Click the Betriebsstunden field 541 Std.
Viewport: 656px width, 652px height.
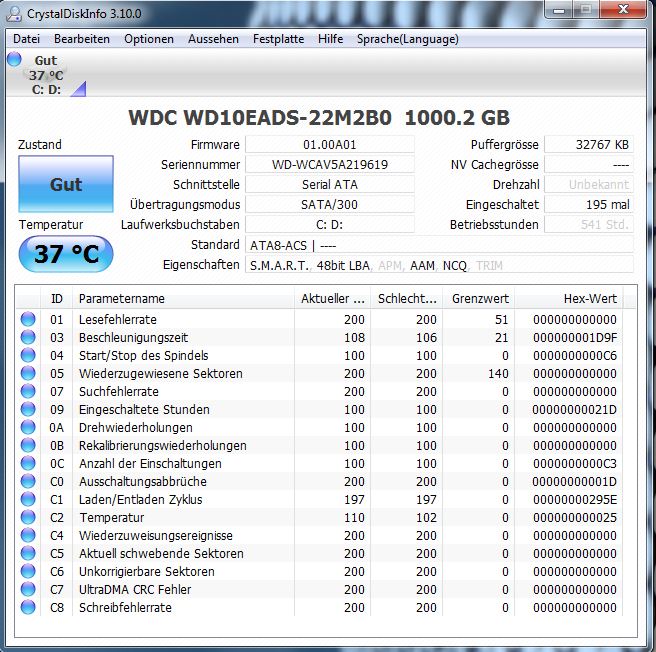pyautogui.click(x=589, y=225)
